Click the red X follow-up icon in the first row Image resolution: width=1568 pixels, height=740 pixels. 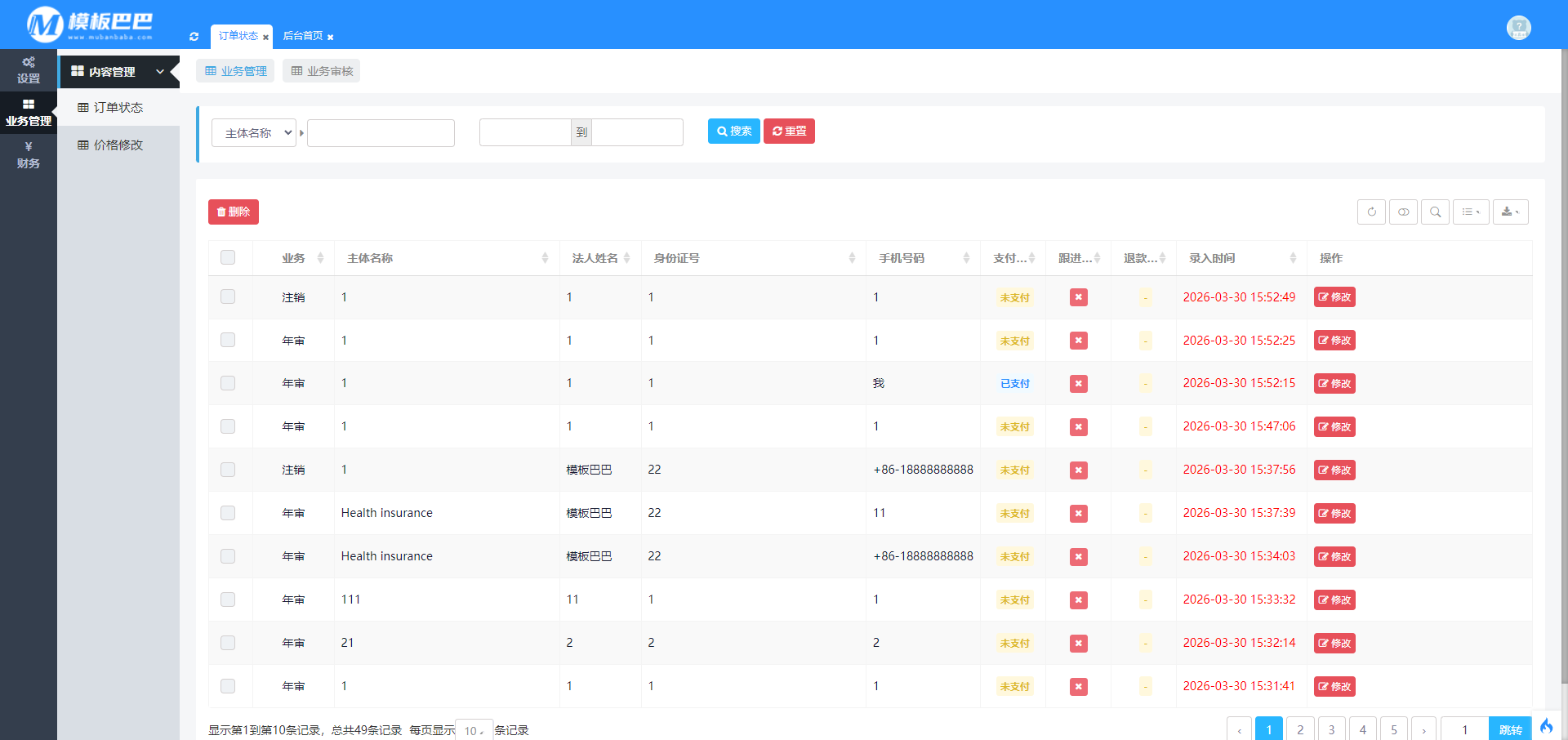[x=1078, y=297]
